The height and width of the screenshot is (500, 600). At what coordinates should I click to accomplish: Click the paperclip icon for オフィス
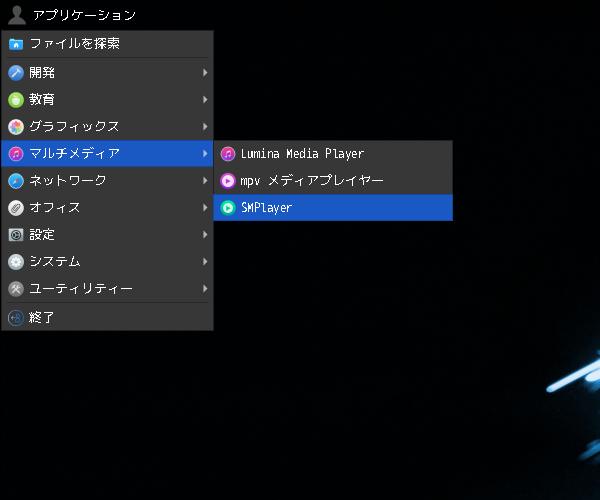[16, 208]
